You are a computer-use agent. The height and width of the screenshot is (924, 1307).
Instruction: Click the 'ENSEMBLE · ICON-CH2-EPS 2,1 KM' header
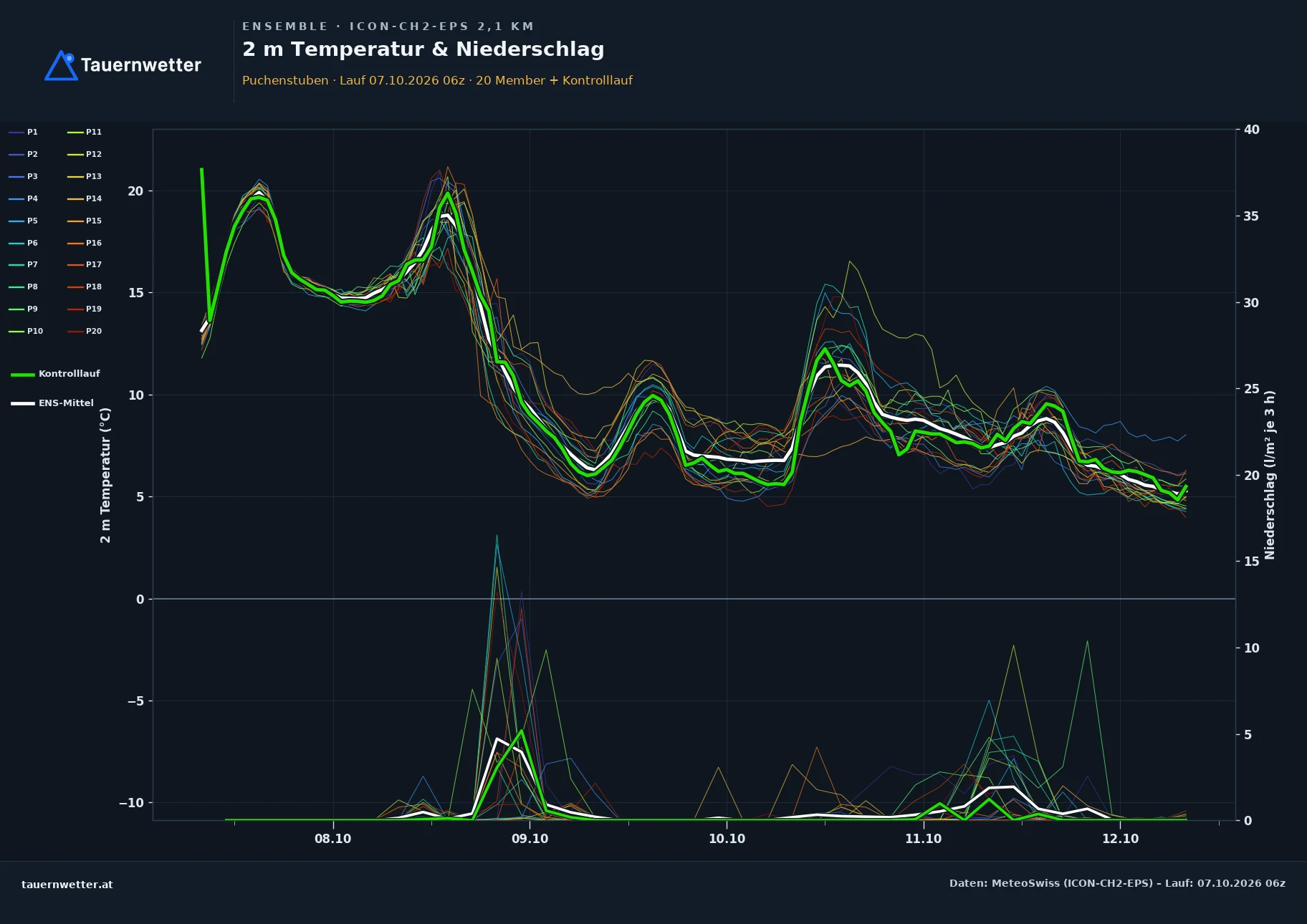pos(388,27)
